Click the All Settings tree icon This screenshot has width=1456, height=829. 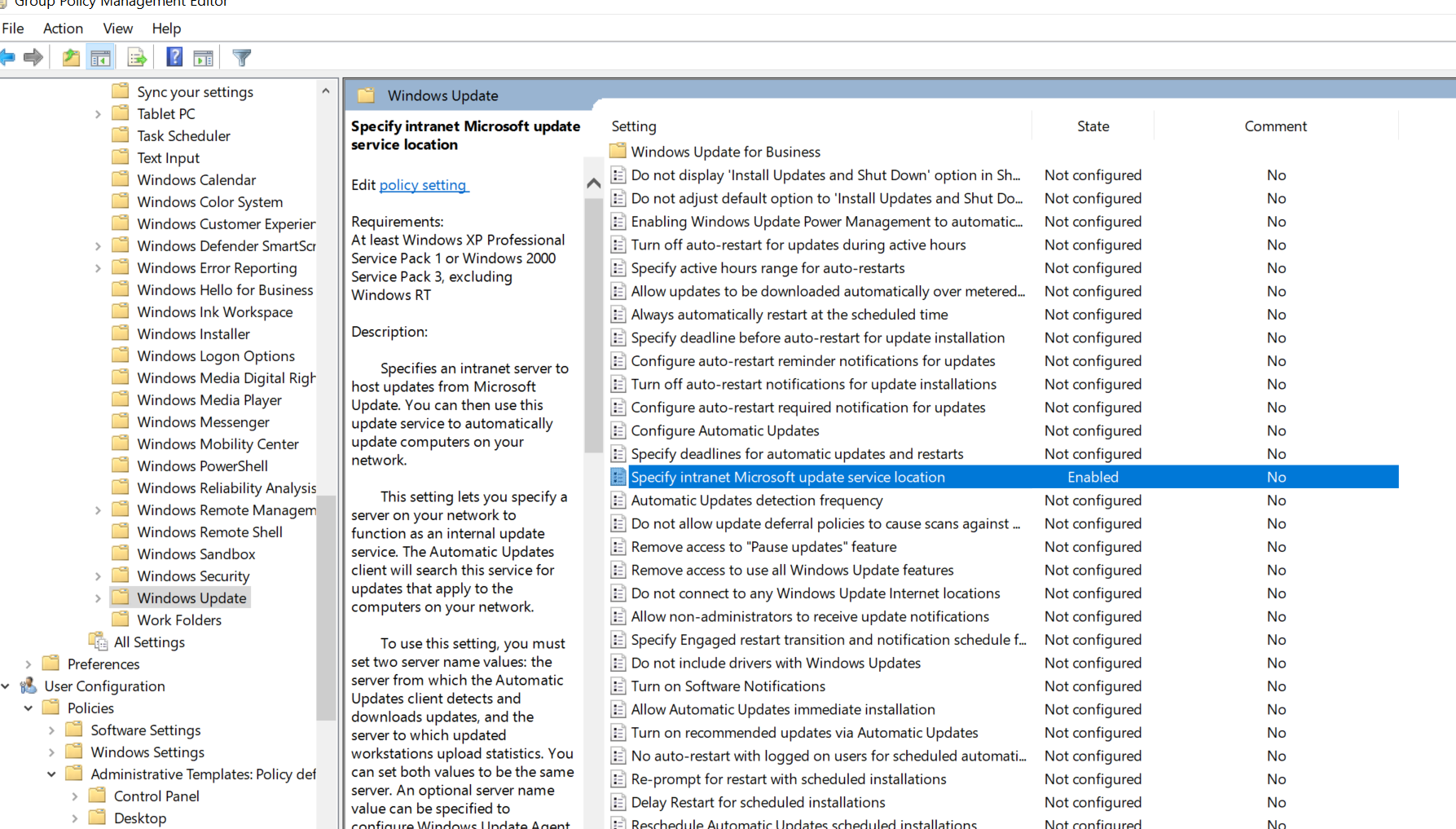coord(98,642)
